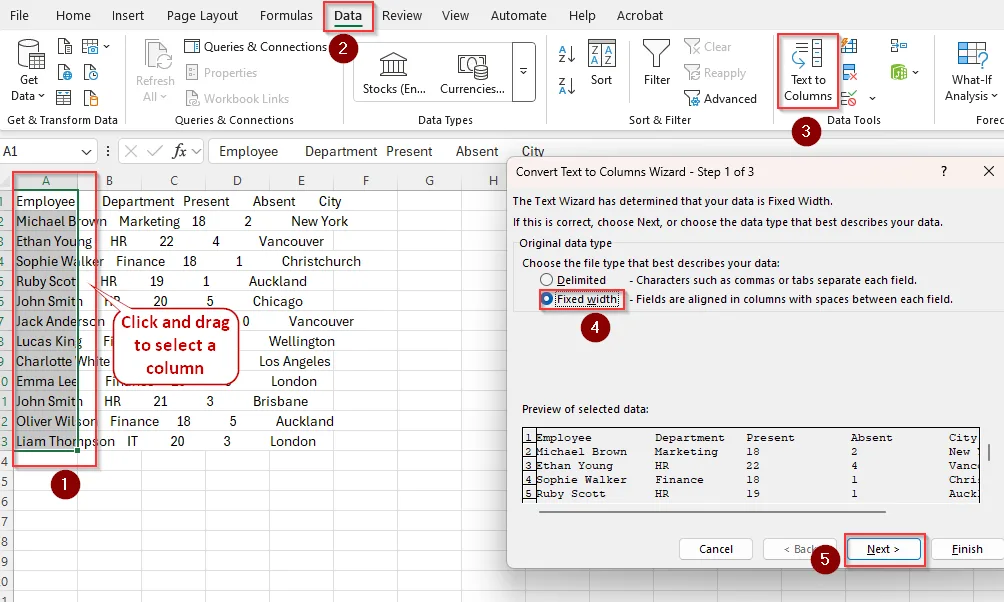The width and height of the screenshot is (1004, 602).
Task: Sort Z to A descending
Action: click(567, 85)
